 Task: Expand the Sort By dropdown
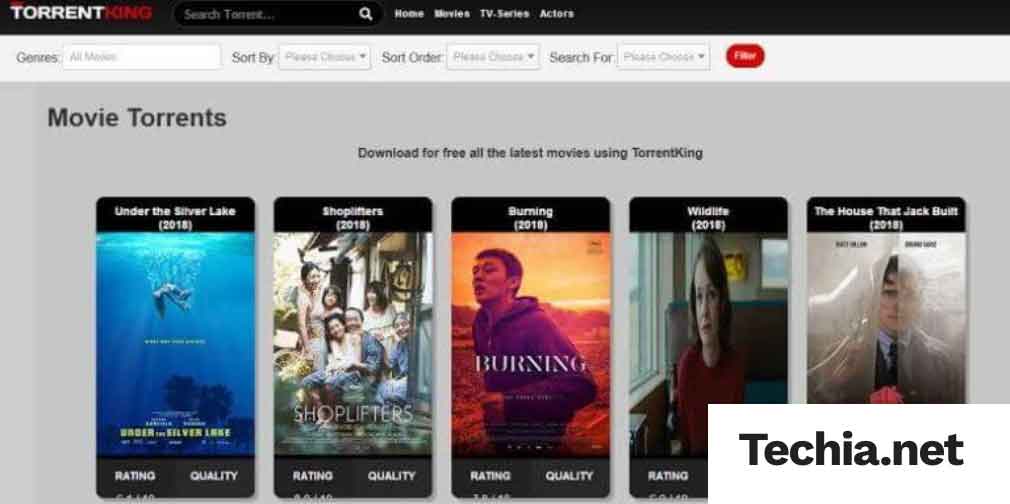[x=325, y=57]
